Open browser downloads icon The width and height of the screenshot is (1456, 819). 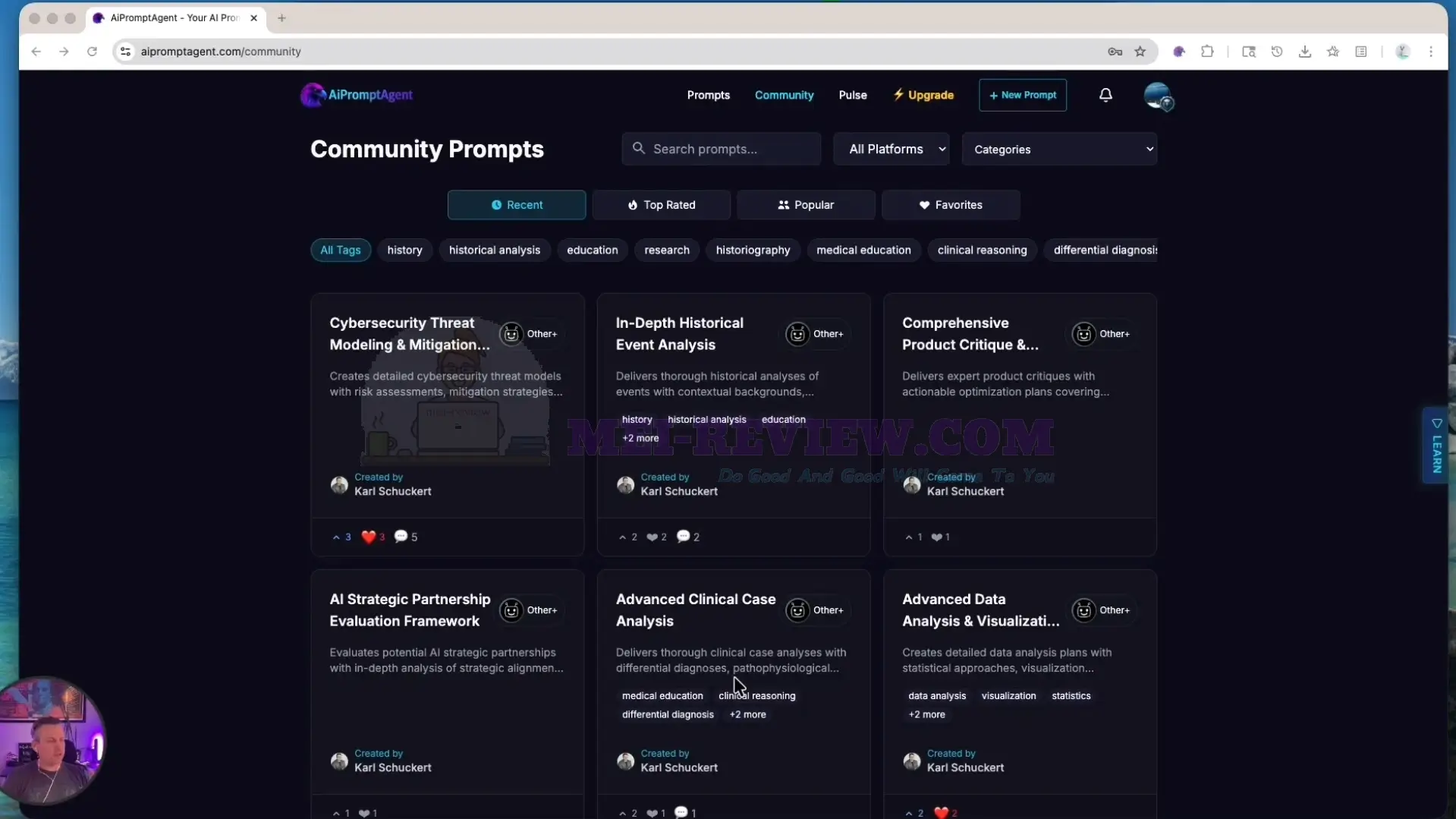1305,52
